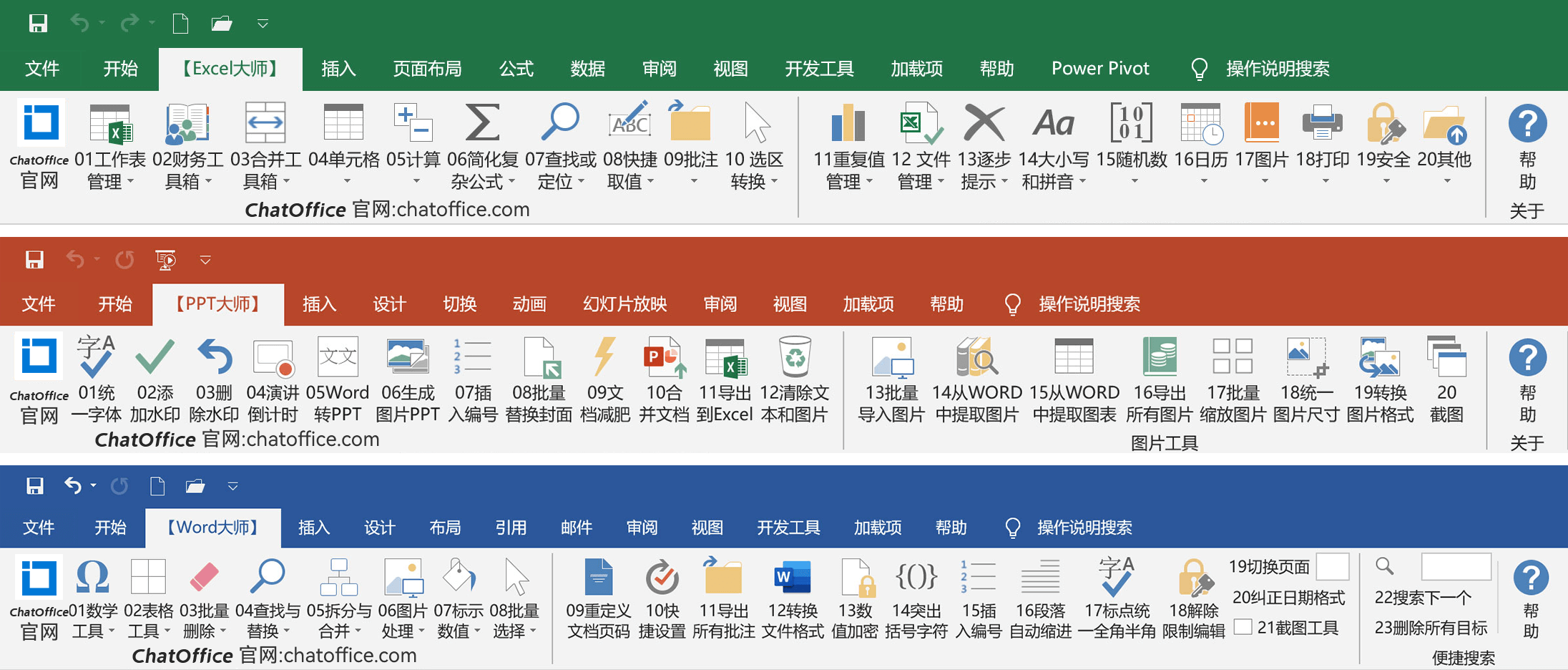
Task: Click the slideshow-from-start icon in PPT quick access toolbar
Action: pyautogui.click(x=166, y=259)
